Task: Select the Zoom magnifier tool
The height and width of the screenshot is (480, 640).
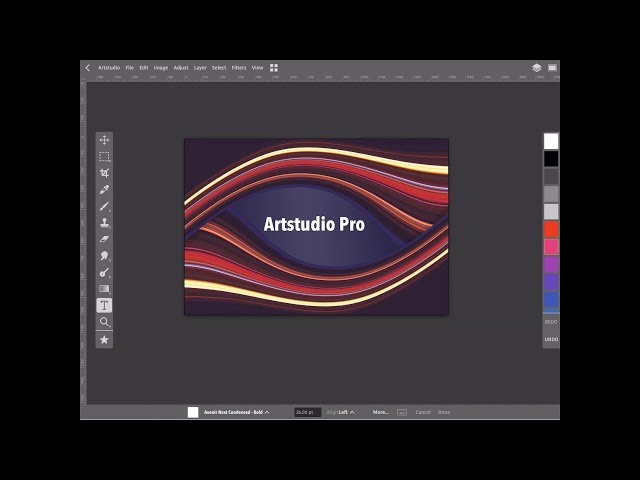Action: [104, 322]
